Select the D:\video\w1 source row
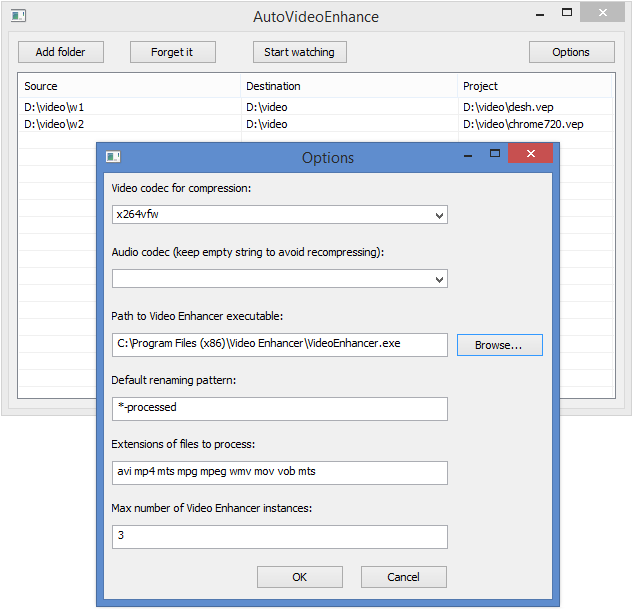 (x=129, y=107)
